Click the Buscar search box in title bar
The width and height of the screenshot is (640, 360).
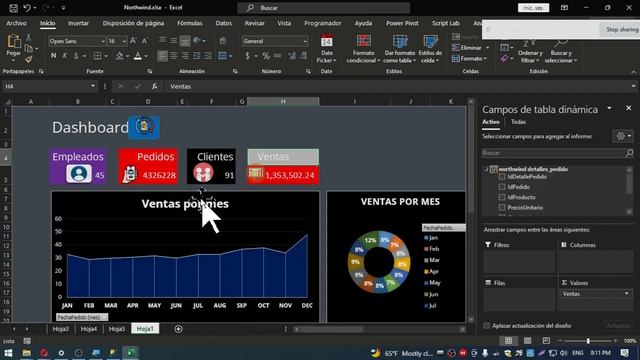click(324, 8)
